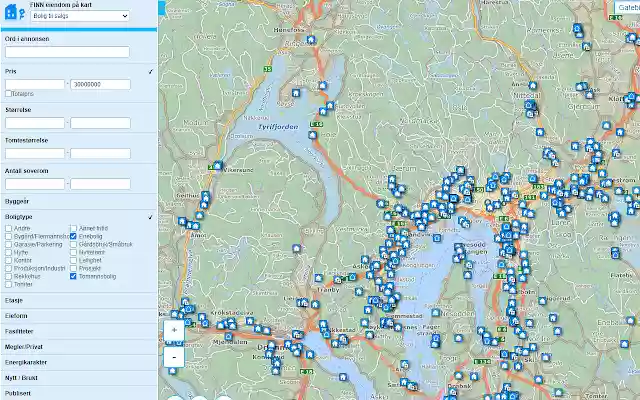Expand the Byggeår filter section

(79, 201)
